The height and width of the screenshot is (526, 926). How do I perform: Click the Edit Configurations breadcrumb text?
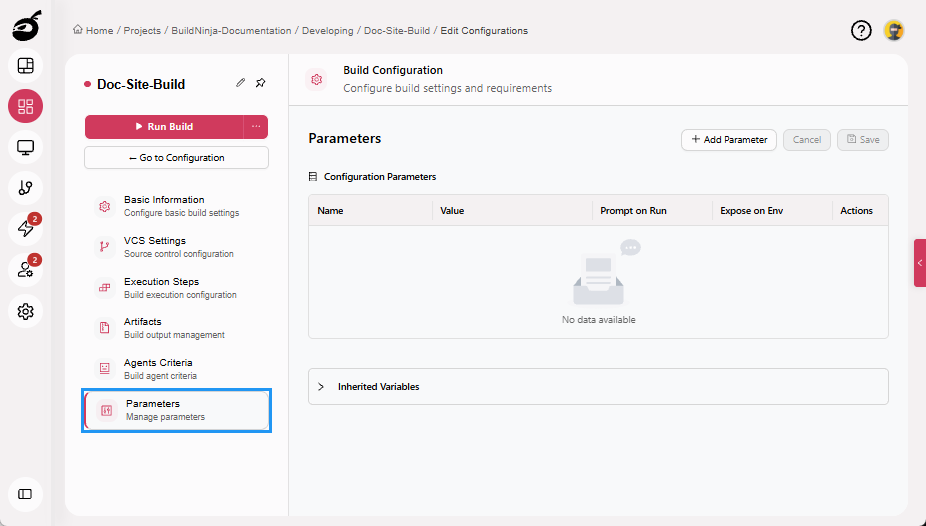point(484,31)
